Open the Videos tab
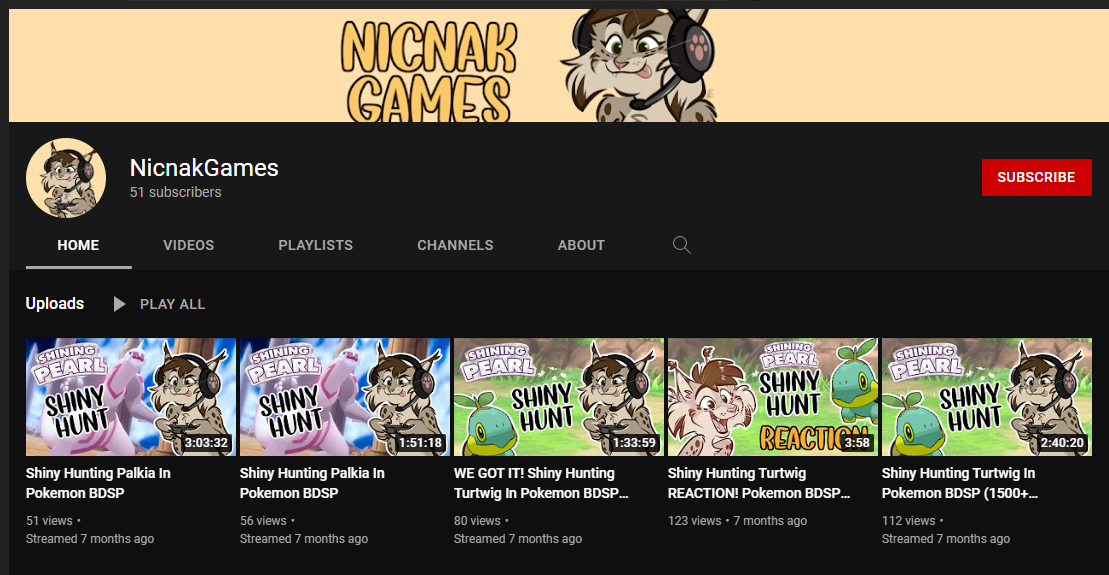The height and width of the screenshot is (575, 1109). click(x=188, y=245)
